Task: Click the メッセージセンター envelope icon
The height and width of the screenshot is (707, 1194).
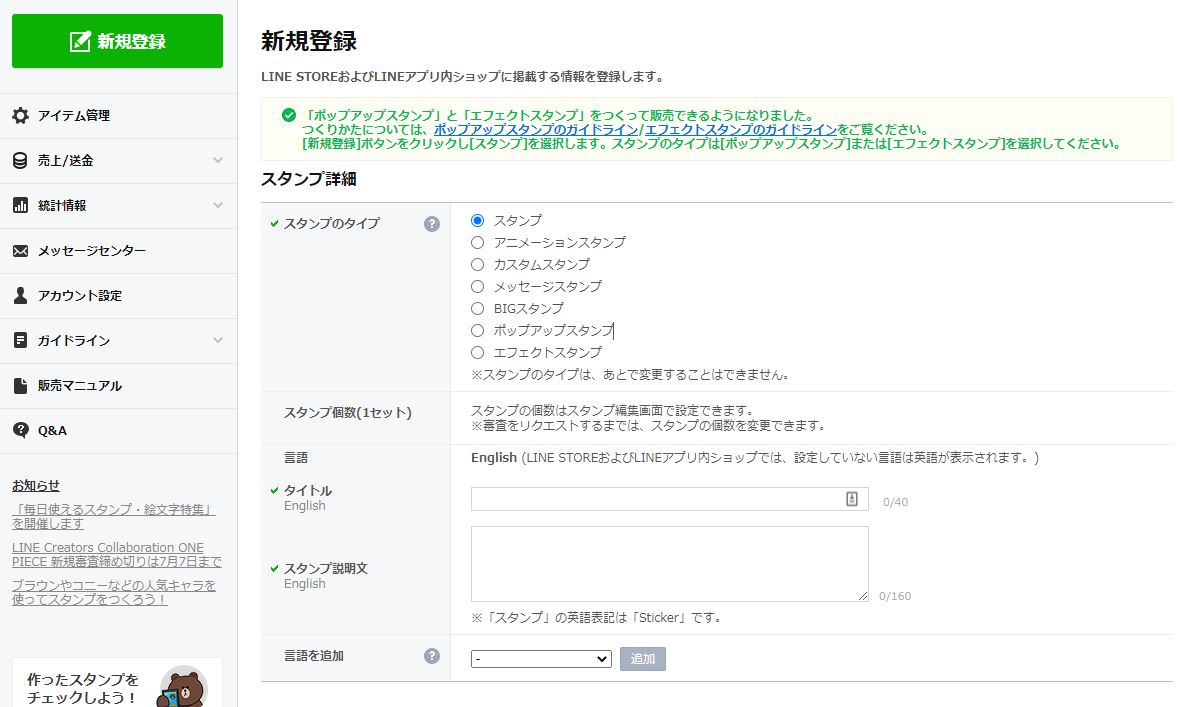Action: (21, 251)
